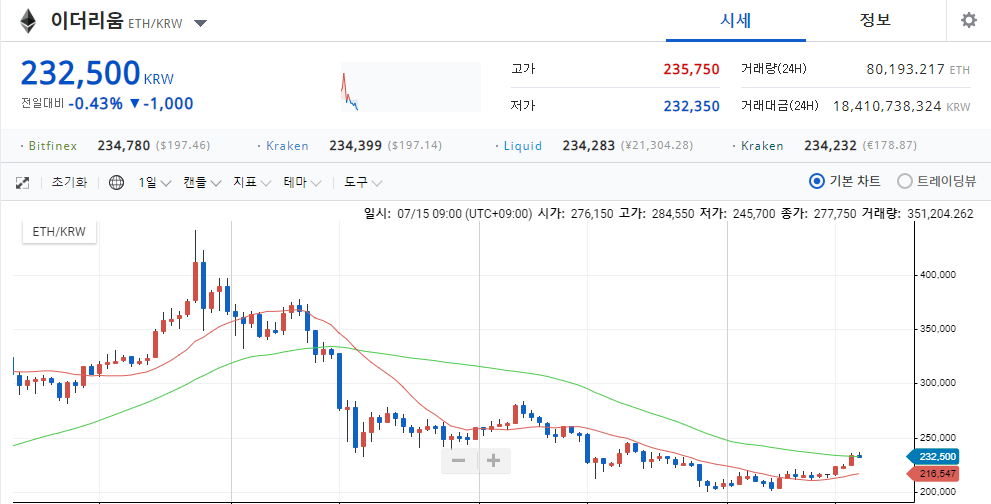Image resolution: width=991 pixels, height=504 pixels.
Task: Click the 전일대비 change -0.43%
Action: pos(95,104)
